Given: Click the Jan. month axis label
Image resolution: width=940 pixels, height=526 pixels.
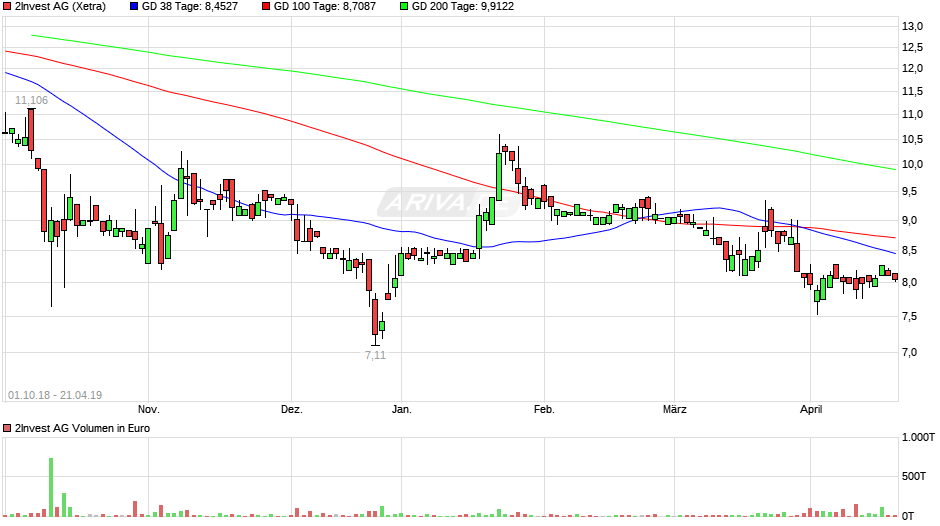Looking at the screenshot, I should [x=402, y=409].
